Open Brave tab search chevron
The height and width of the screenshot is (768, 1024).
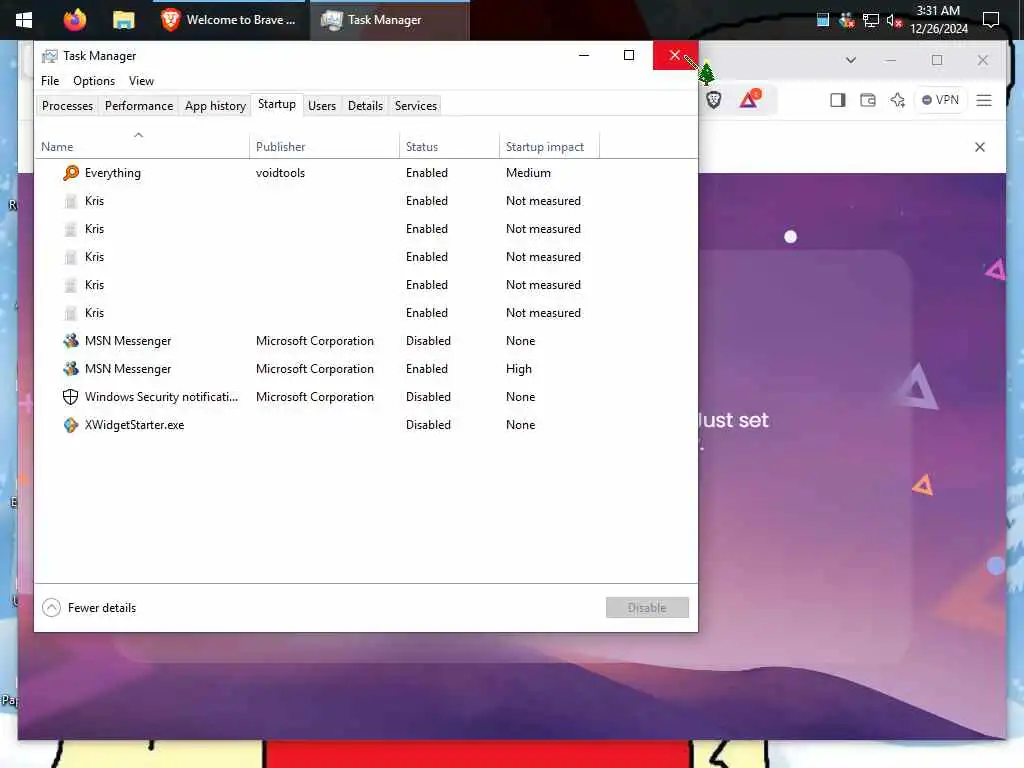[x=850, y=60]
